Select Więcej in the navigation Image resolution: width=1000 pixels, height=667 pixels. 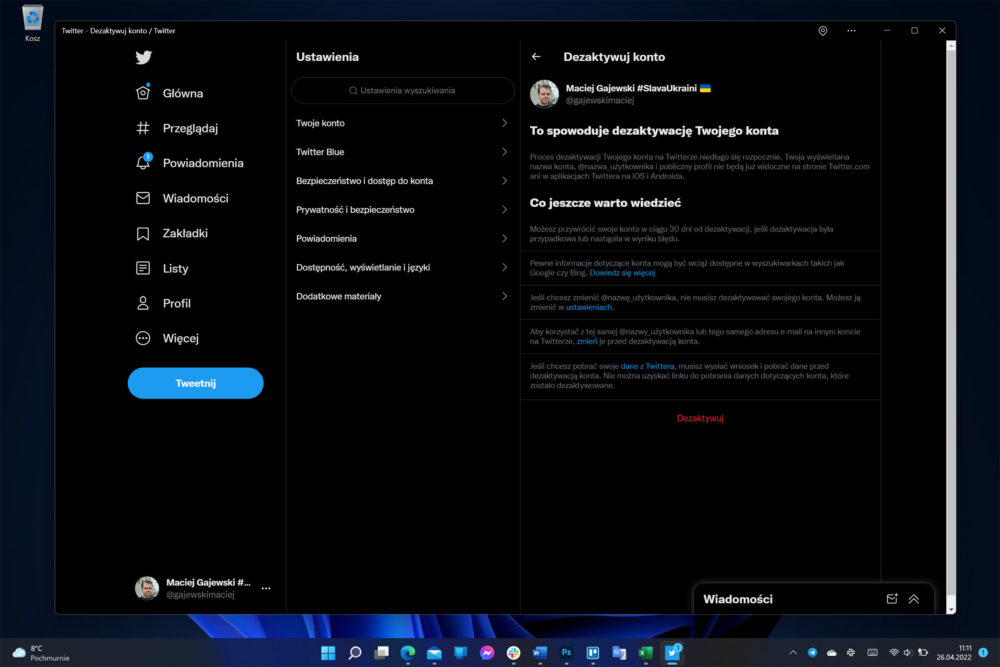(x=180, y=339)
